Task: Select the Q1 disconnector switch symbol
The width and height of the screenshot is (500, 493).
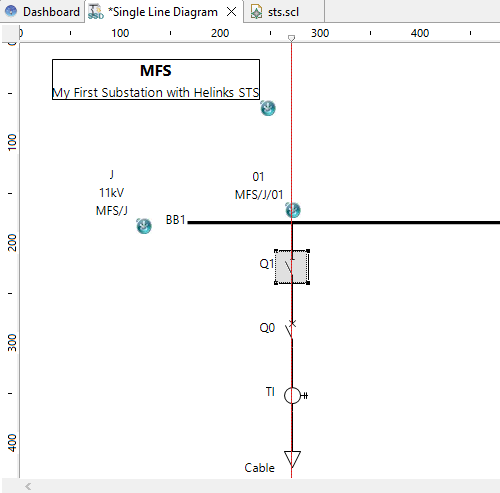Action: pyautogui.click(x=292, y=267)
